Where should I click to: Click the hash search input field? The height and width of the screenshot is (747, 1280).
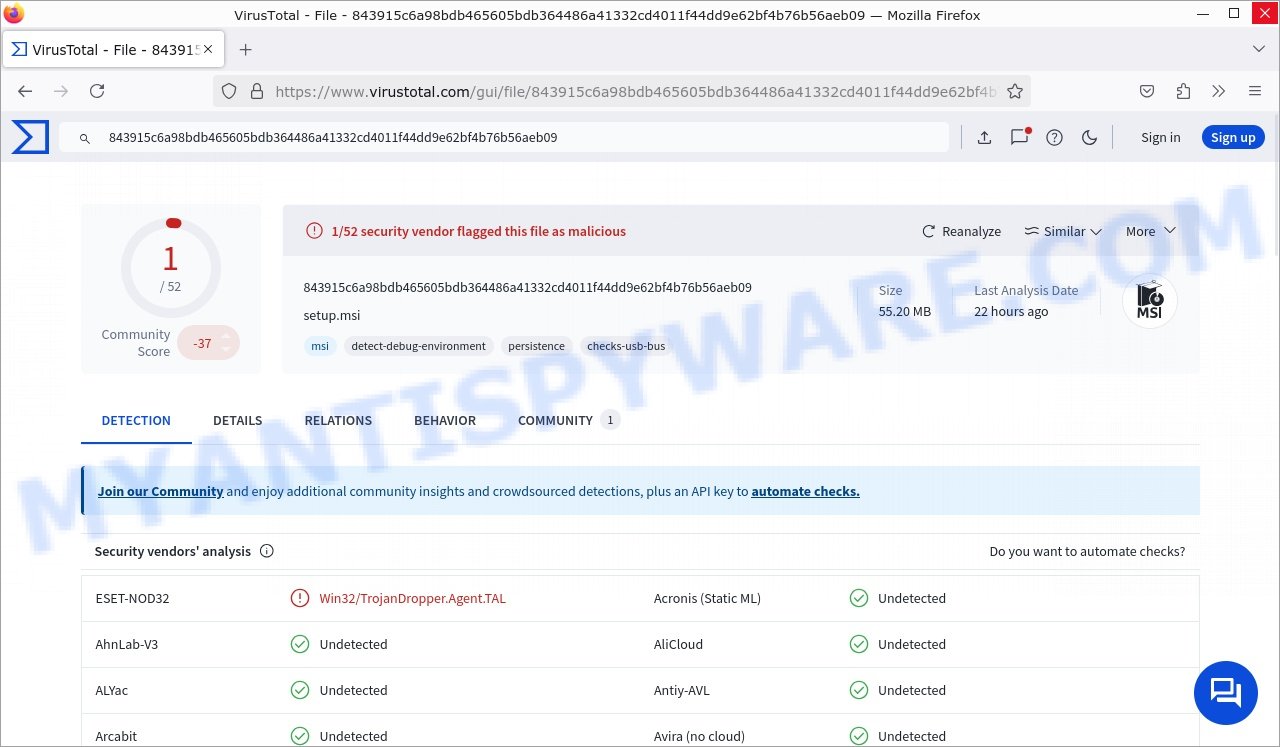point(504,138)
